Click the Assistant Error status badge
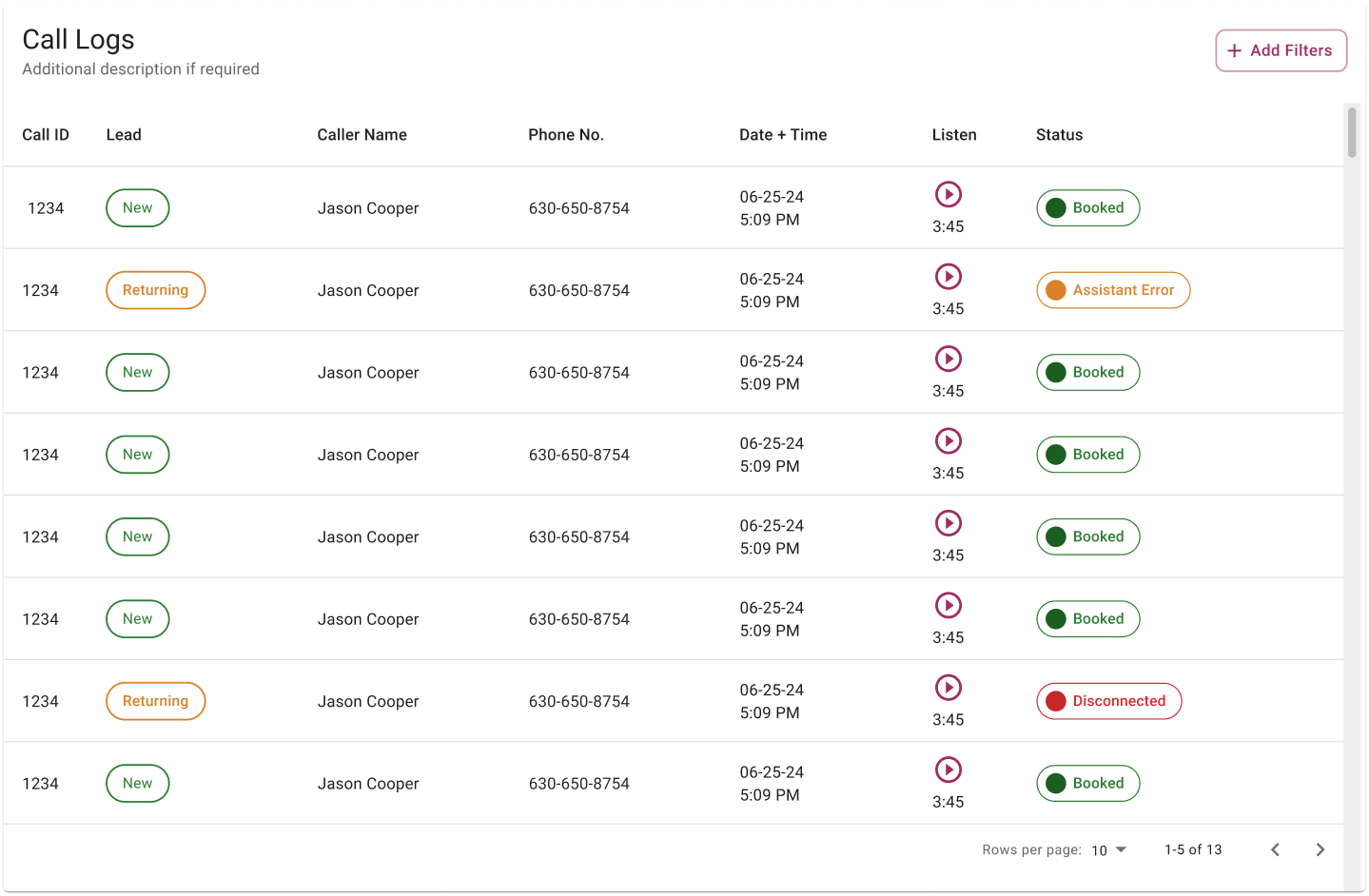This screenshot has width=1369, height=896. 1112,290
